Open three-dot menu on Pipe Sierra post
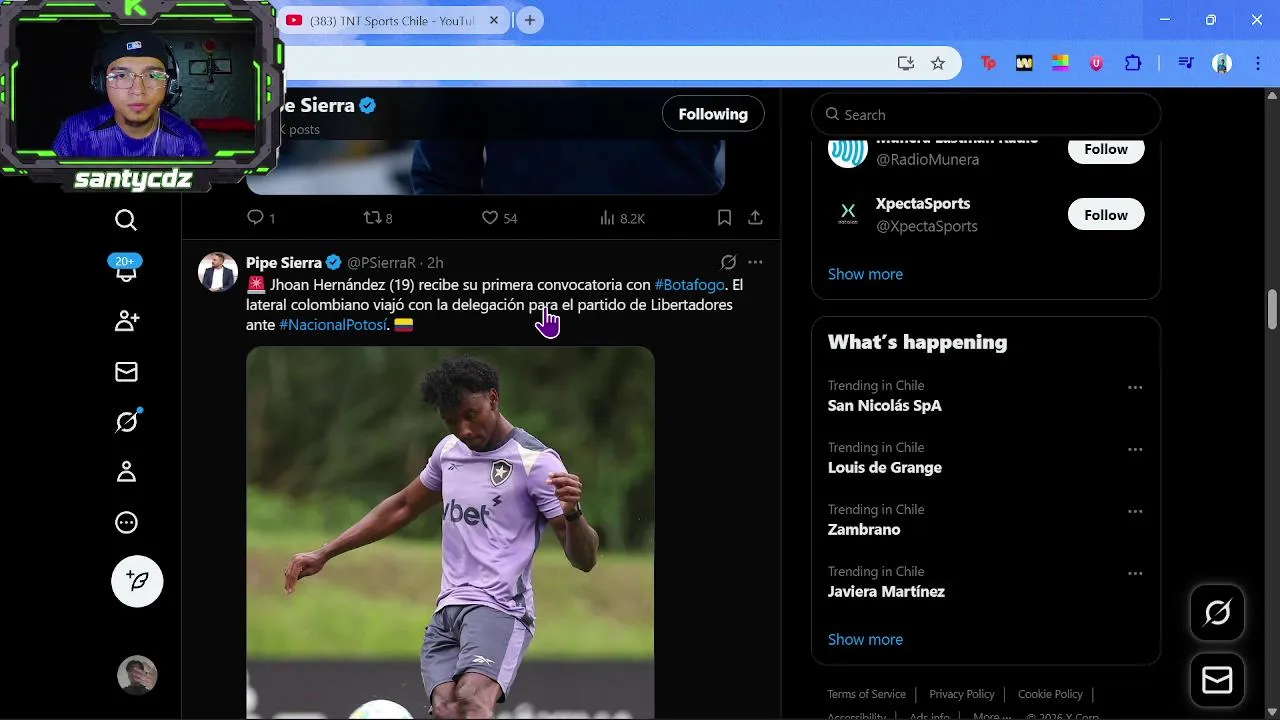Image resolution: width=1280 pixels, height=720 pixels. [x=755, y=262]
